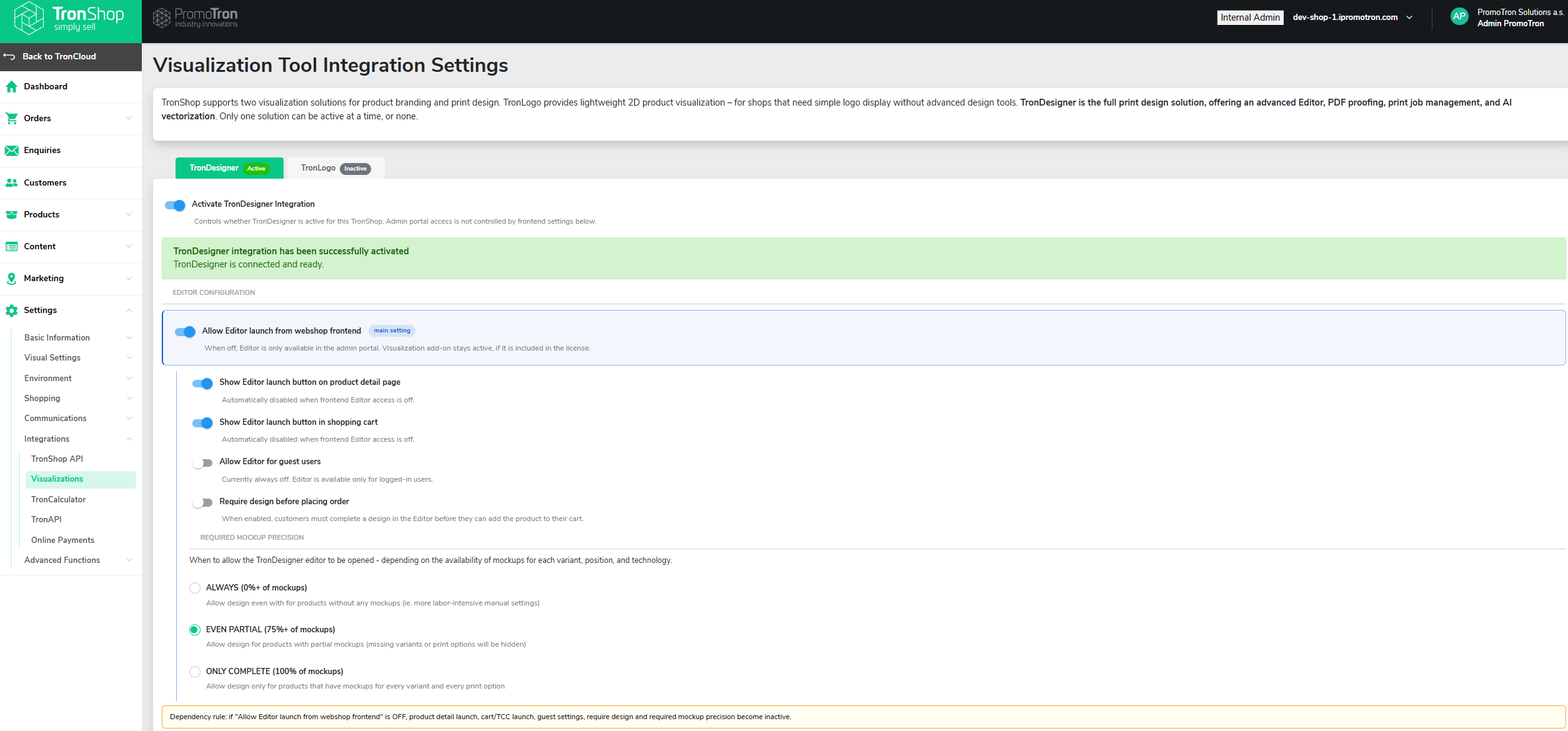
Task: Collapse the Settings menu chevron
Action: [129, 311]
